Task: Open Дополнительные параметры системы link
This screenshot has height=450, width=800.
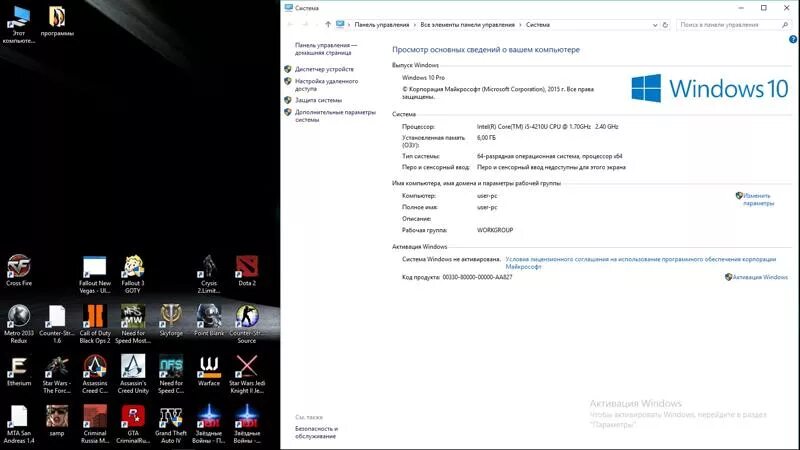Action: pos(335,116)
